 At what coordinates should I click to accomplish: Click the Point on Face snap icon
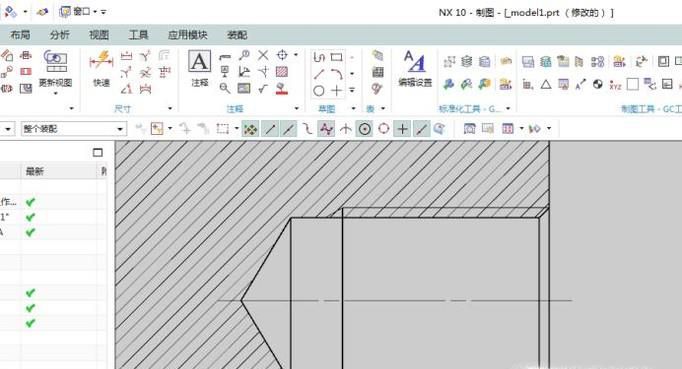(x=439, y=129)
